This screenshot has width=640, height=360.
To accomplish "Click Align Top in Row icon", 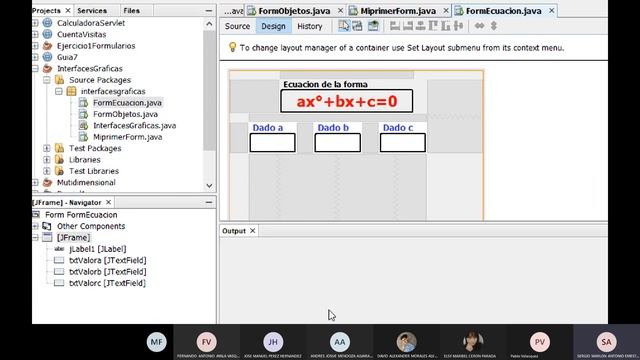I will coord(433,26).
